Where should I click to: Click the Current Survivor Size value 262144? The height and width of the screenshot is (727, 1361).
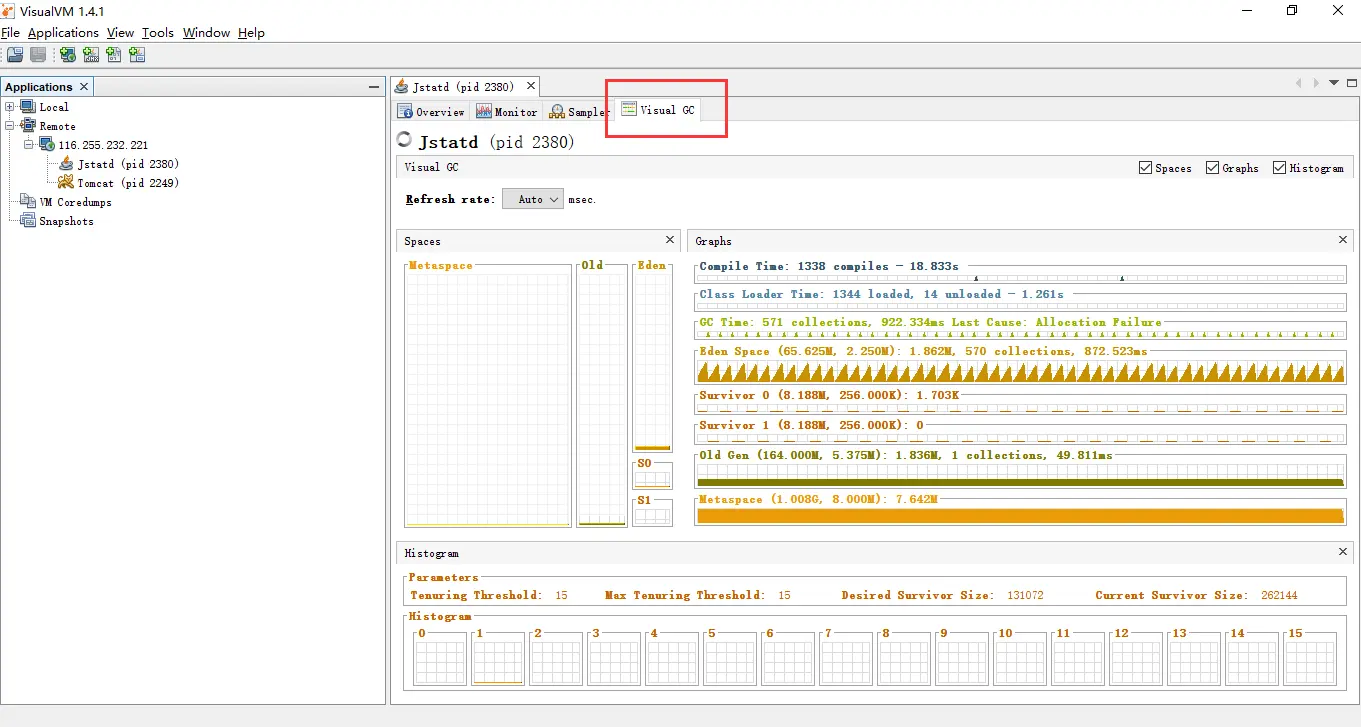click(x=1279, y=595)
